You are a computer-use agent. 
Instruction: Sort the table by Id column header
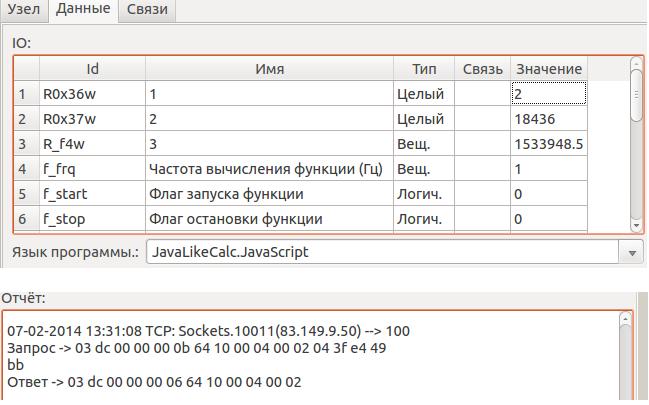tap(92, 69)
